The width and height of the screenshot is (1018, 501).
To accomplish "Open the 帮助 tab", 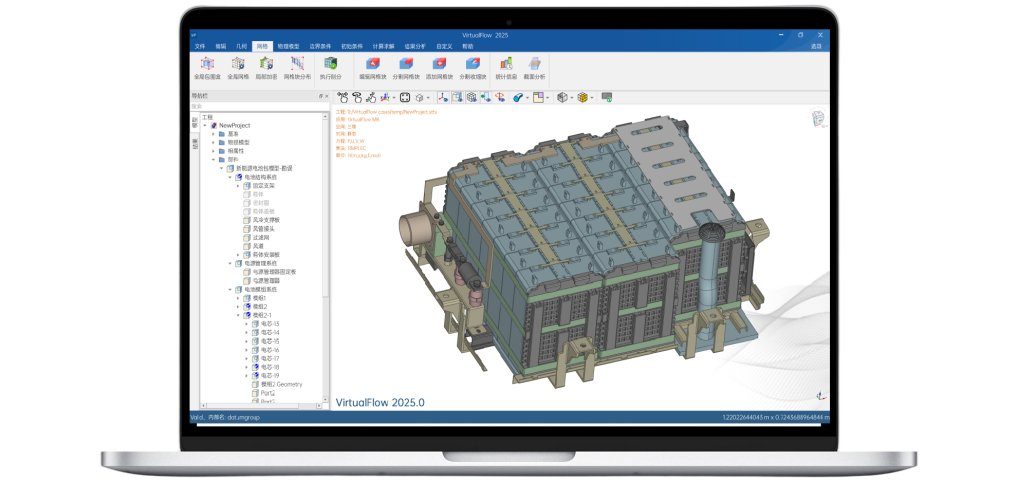I will 467,46.
